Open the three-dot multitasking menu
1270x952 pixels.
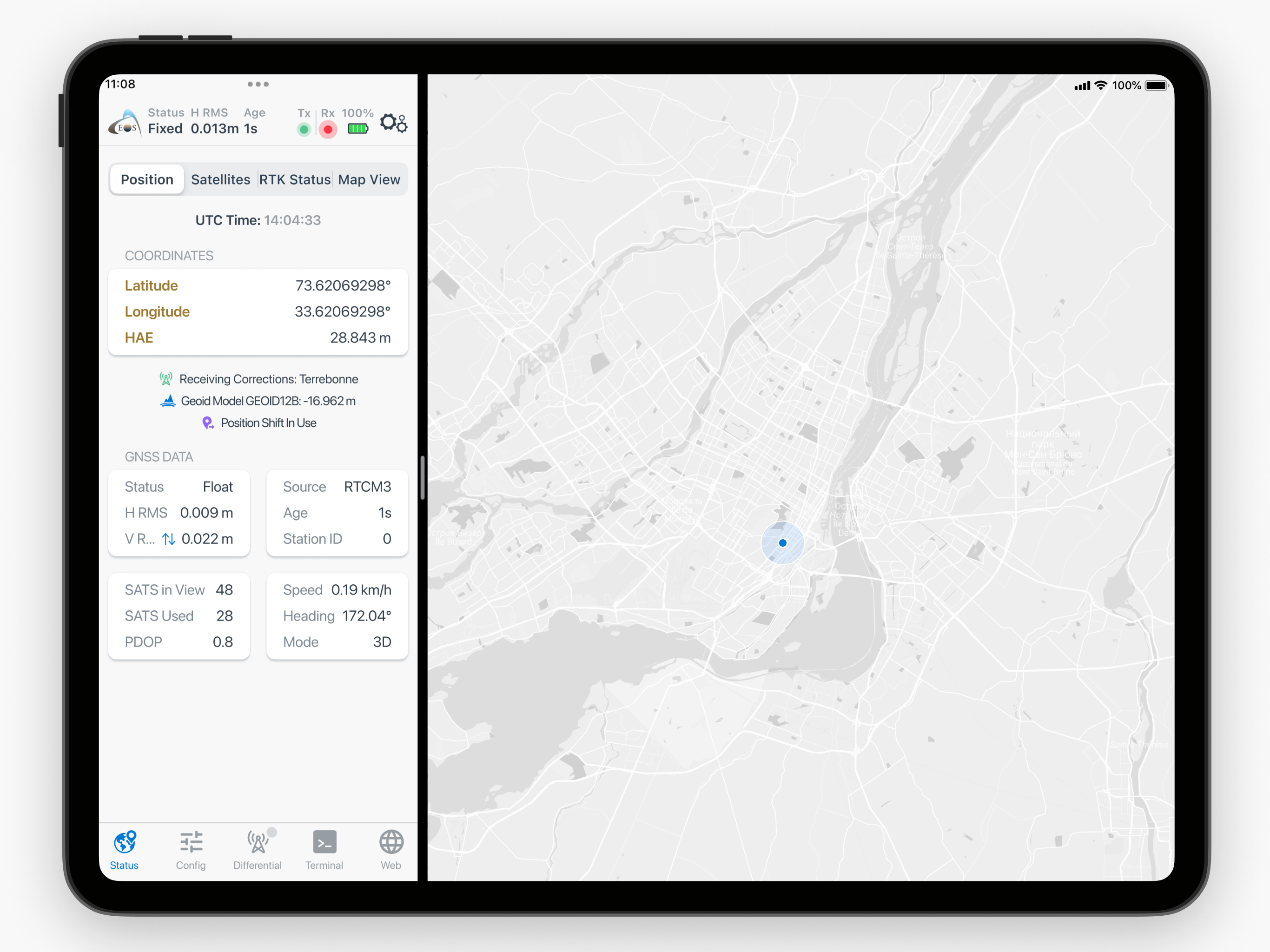click(x=258, y=85)
